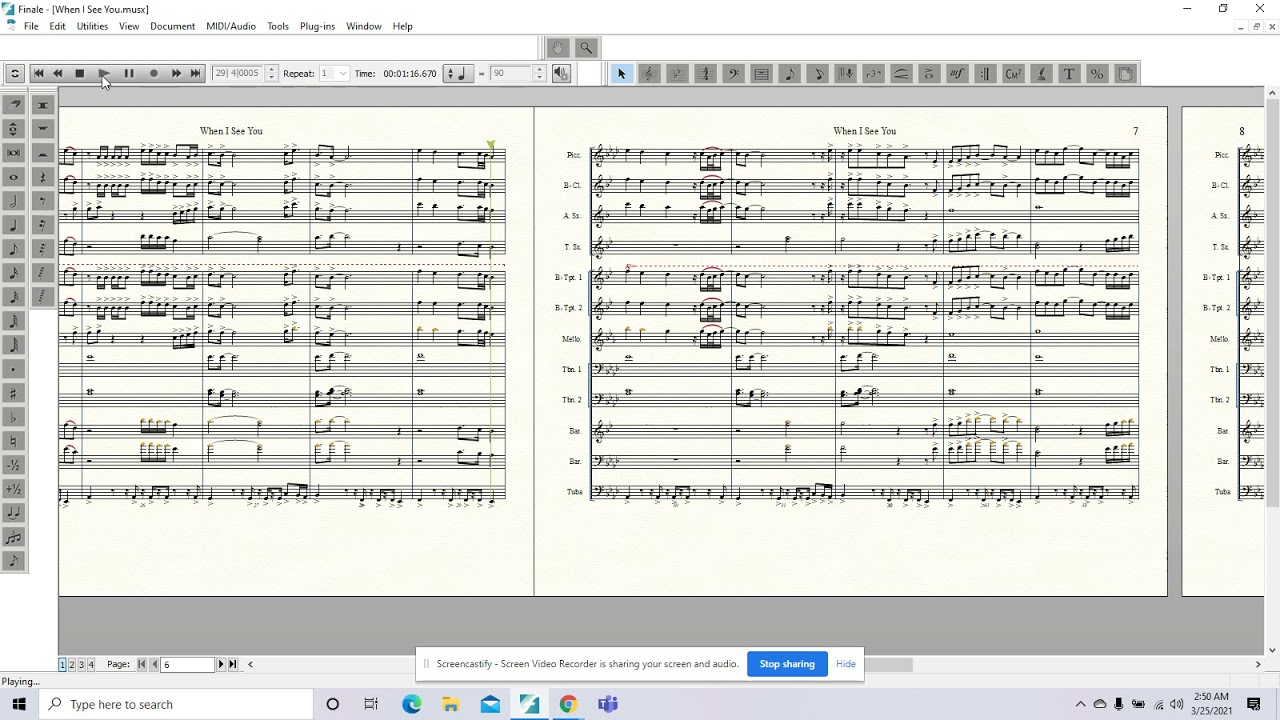Activate the Selection arrow tool
The height and width of the screenshot is (720, 1280).
[x=621, y=73]
